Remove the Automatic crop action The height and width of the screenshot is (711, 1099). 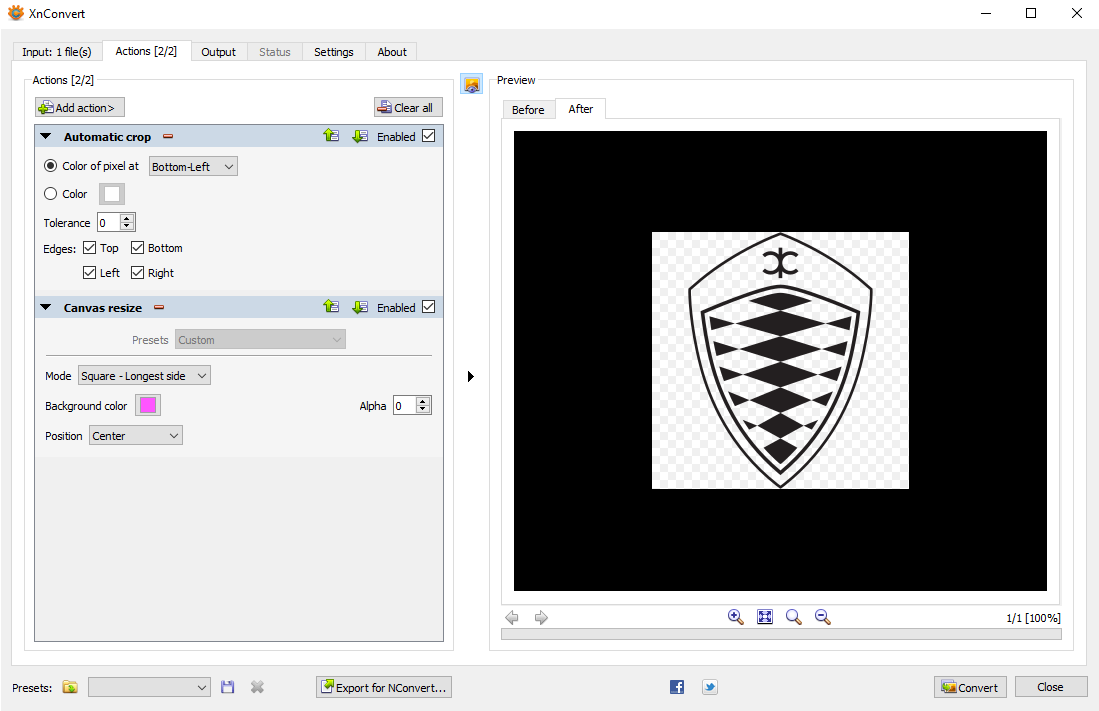[x=168, y=137]
